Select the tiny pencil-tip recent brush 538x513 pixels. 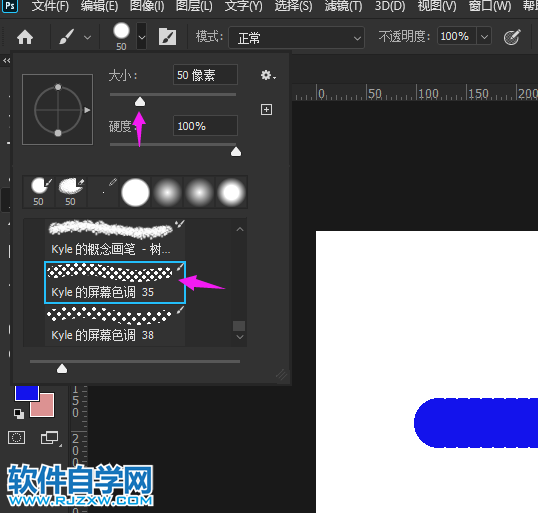coord(103,191)
